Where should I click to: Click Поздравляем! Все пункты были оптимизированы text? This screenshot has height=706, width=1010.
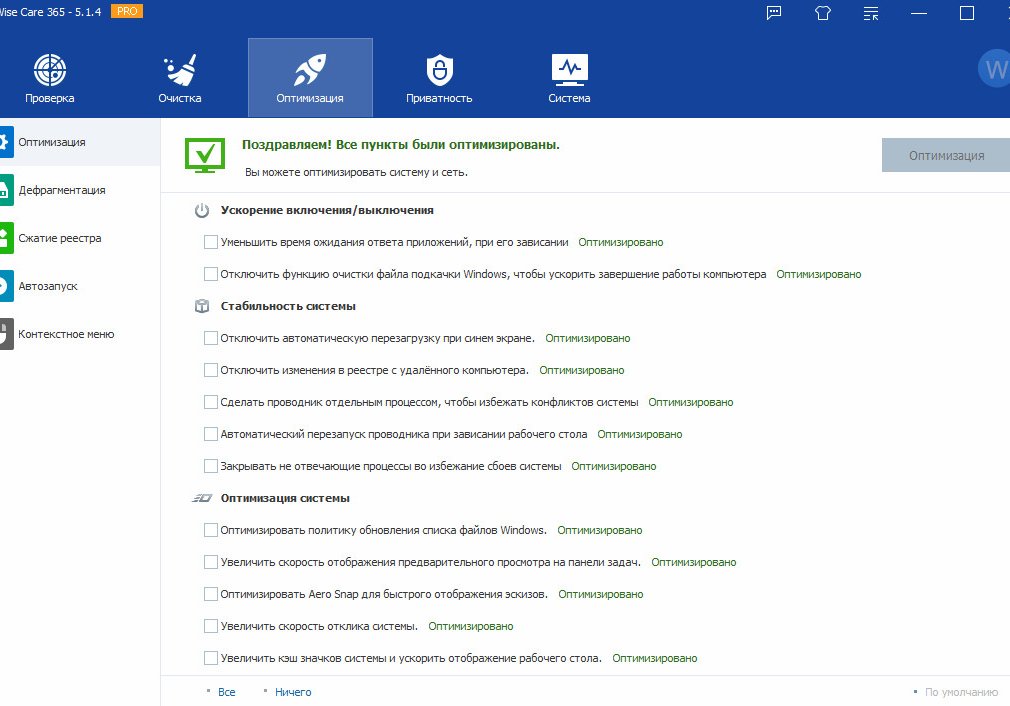[401, 145]
